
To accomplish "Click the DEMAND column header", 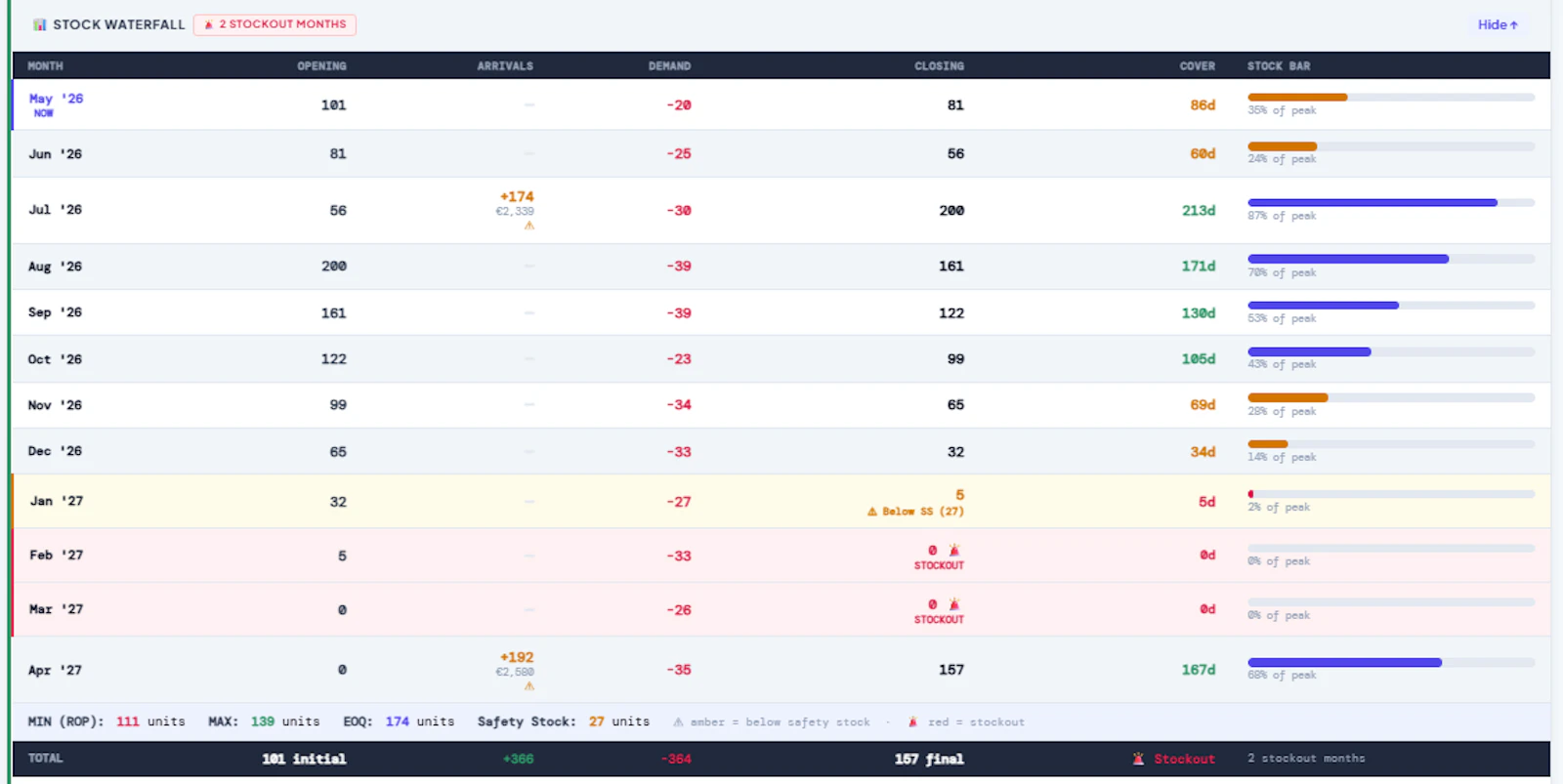I will point(669,65).
